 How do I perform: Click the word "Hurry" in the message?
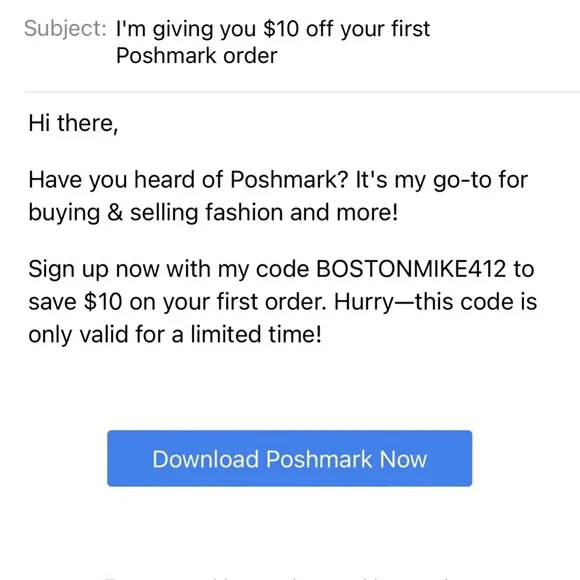364,303
